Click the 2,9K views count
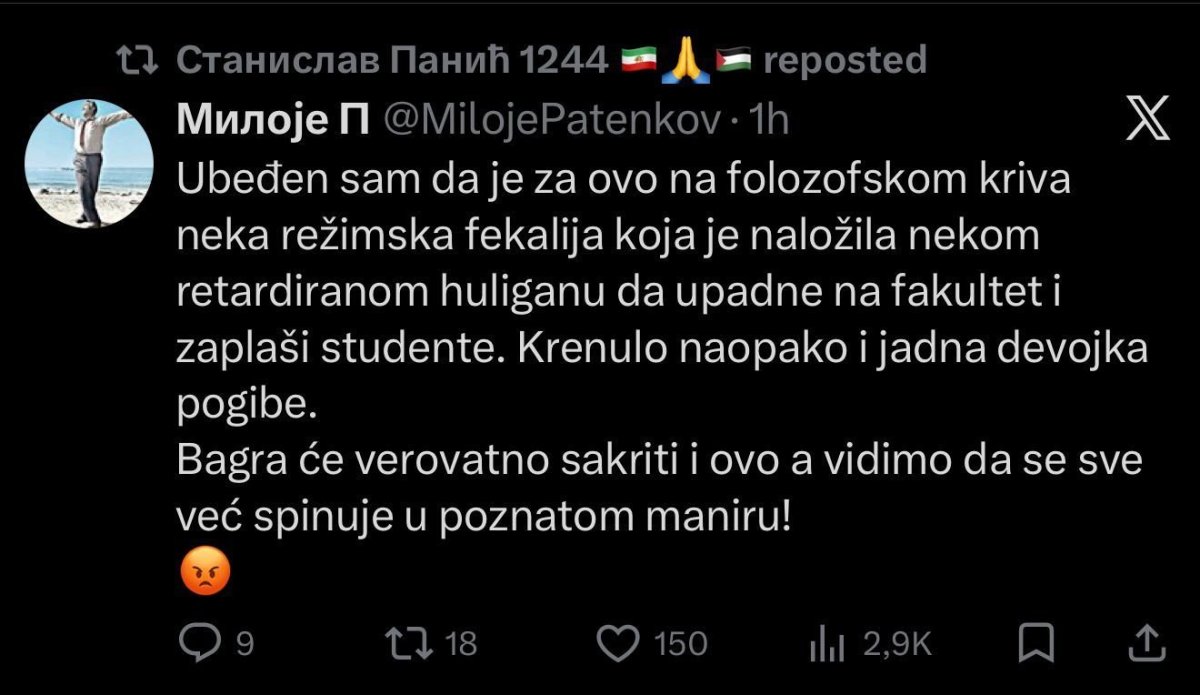1200x695 pixels. [897, 643]
